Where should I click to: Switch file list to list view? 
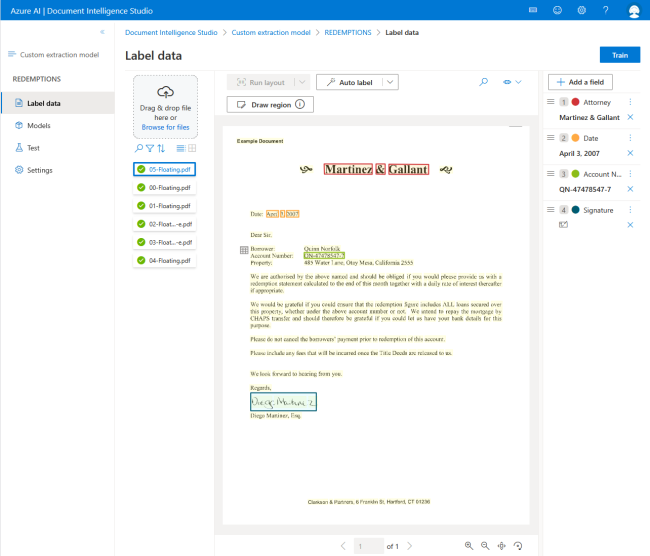[180, 148]
